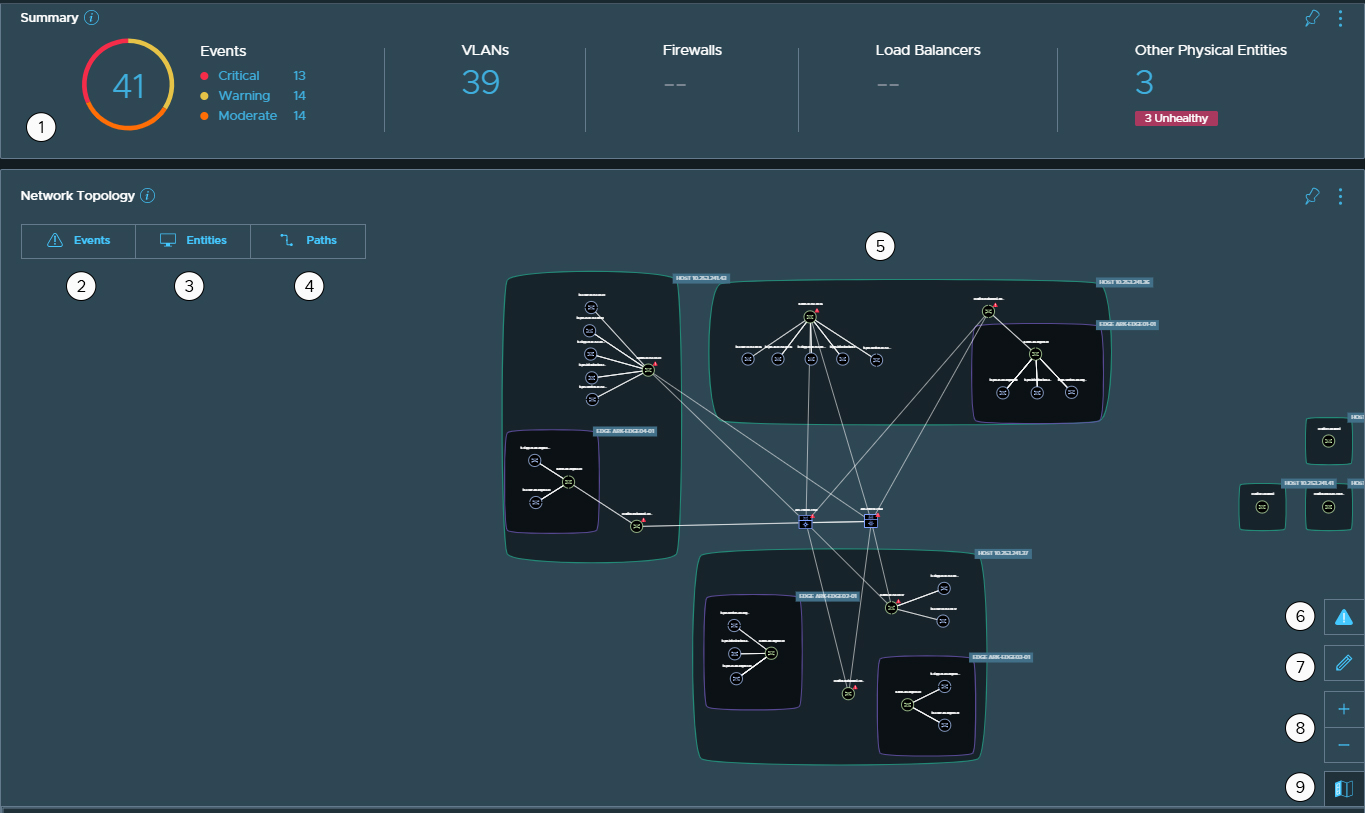Select hub router node inside EDGE ARK-EDGE04-01
This screenshot has width=1365, height=813.
pos(568,482)
